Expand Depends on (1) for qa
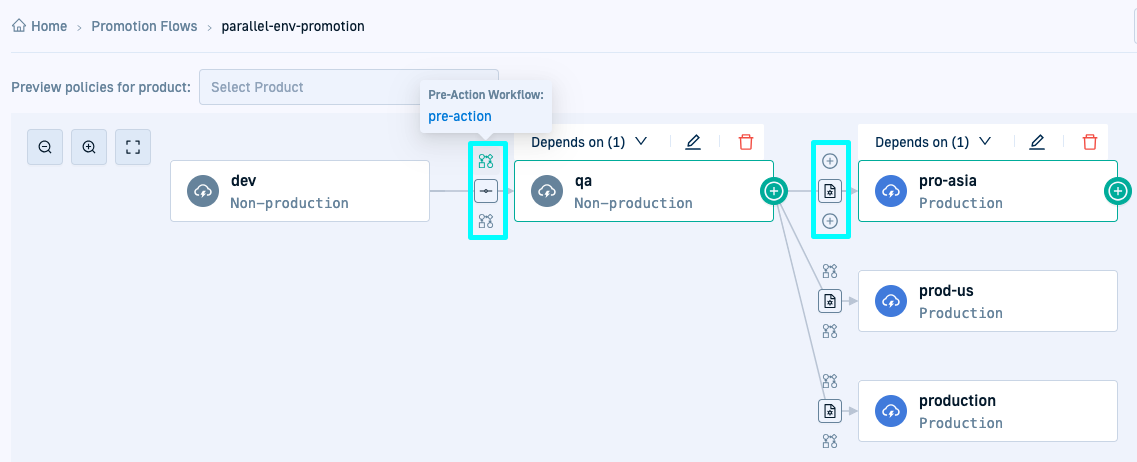 pyautogui.click(x=589, y=142)
